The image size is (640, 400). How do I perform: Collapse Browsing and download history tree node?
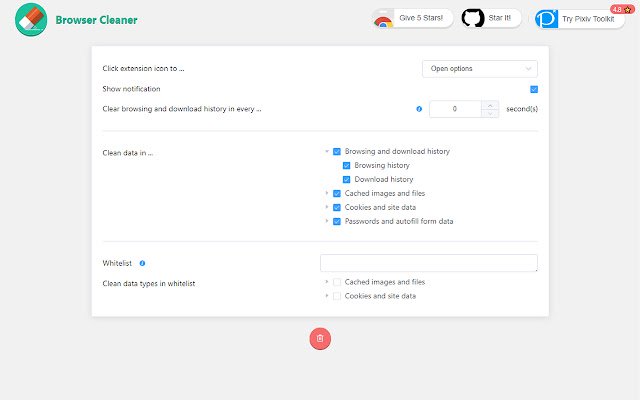(327, 151)
